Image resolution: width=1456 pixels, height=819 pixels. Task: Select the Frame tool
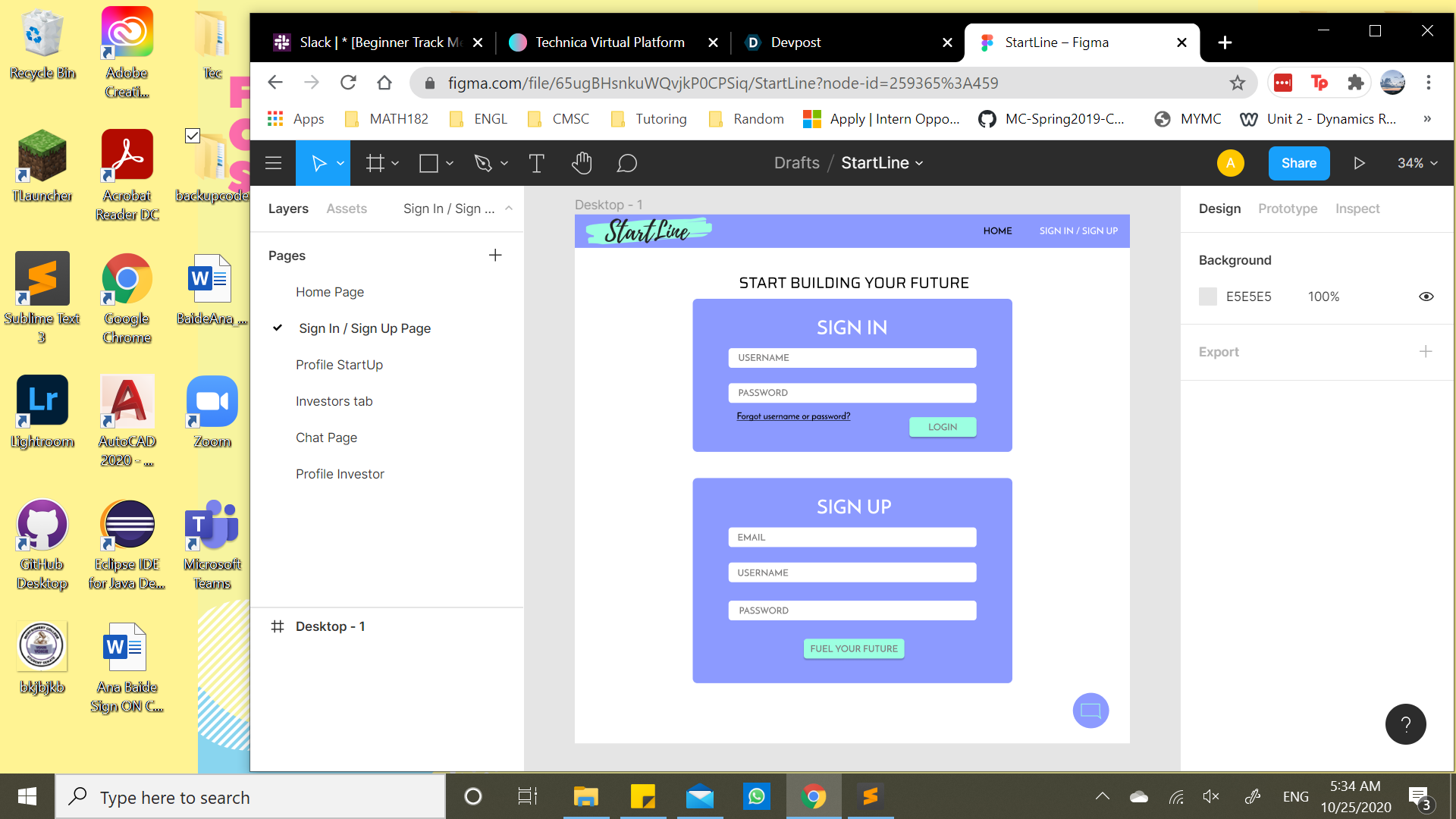pyautogui.click(x=375, y=163)
